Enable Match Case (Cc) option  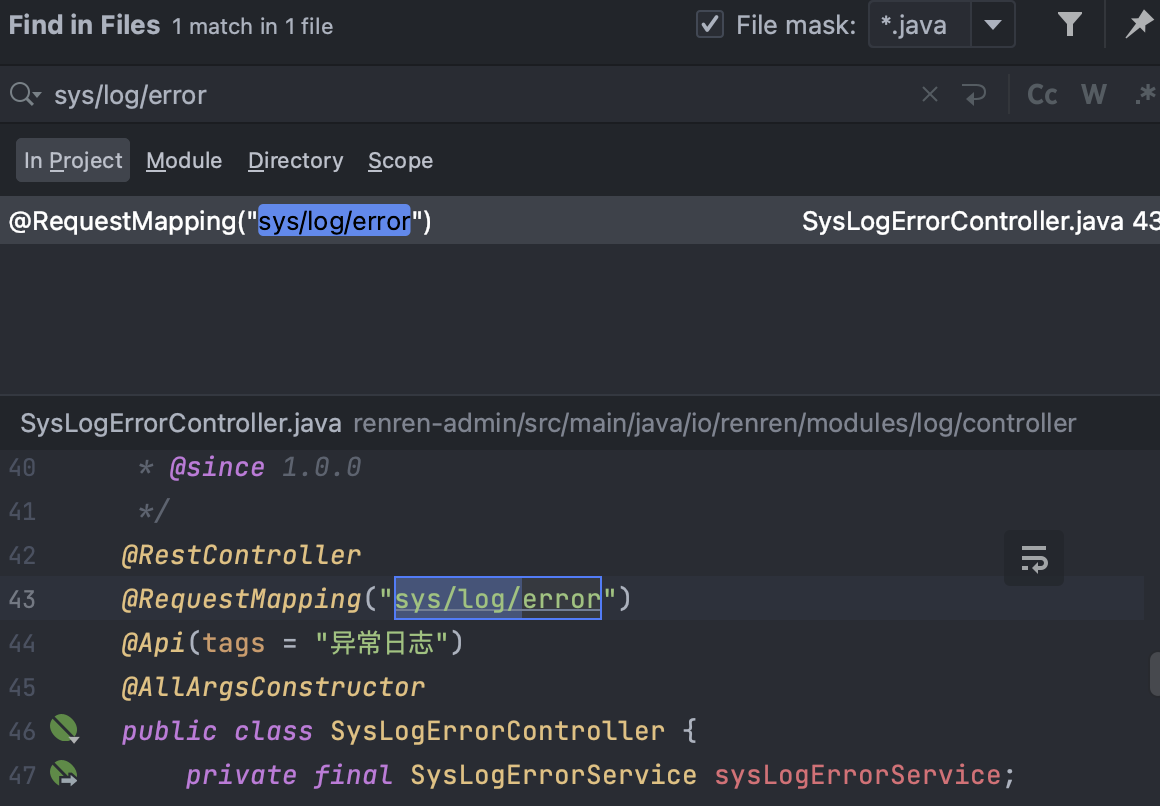[x=1042, y=95]
